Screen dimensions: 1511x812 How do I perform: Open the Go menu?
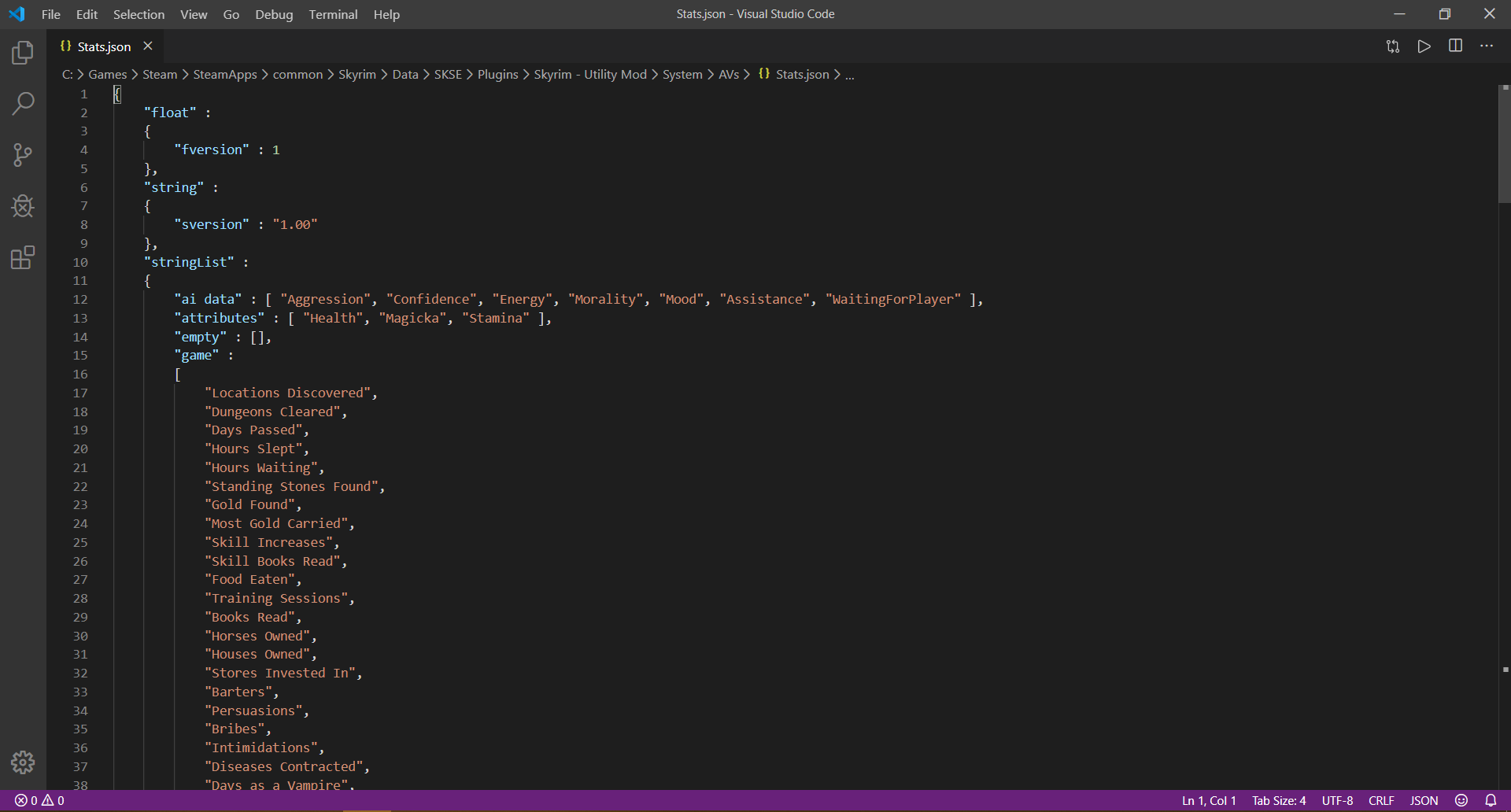[x=231, y=14]
